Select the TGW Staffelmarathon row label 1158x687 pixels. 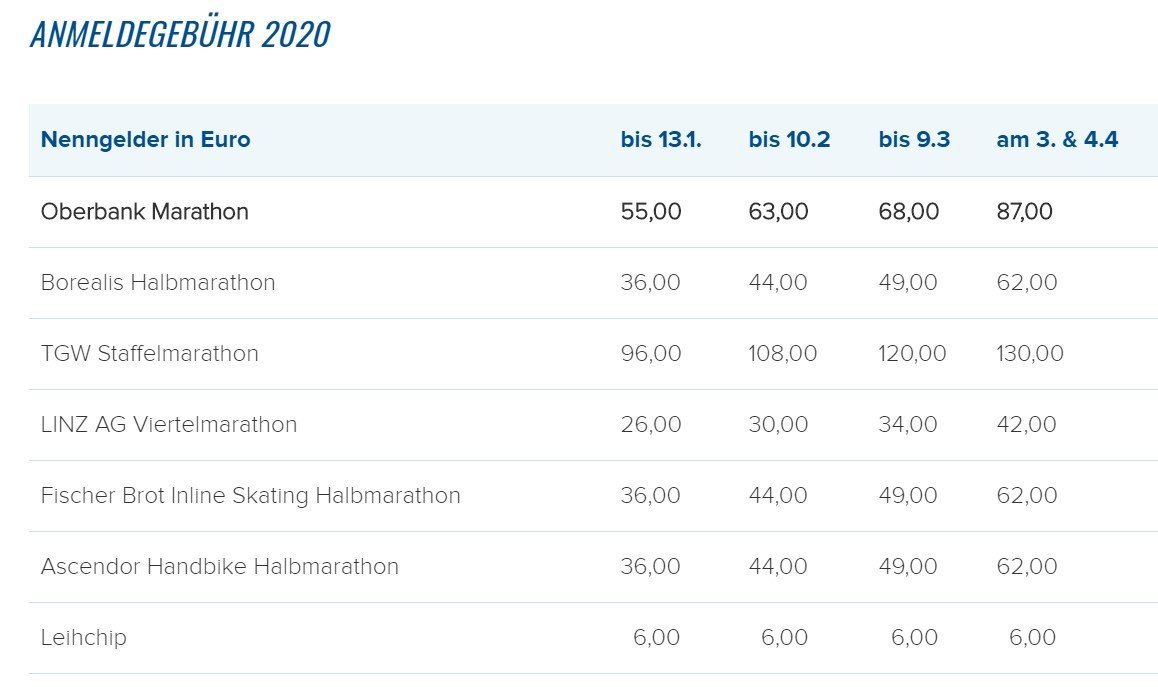150,354
